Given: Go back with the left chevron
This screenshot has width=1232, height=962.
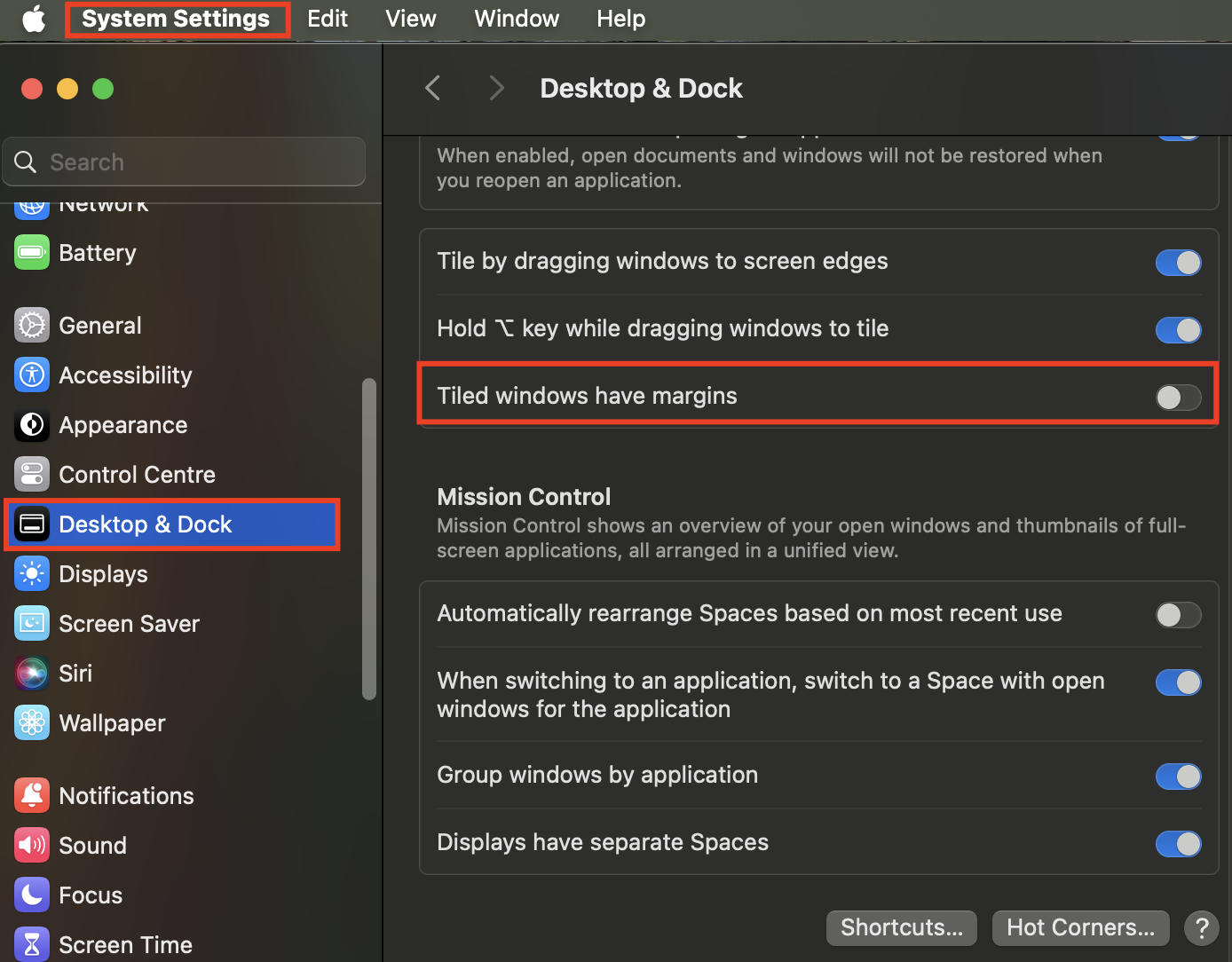Looking at the screenshot, I should point(433,88).
